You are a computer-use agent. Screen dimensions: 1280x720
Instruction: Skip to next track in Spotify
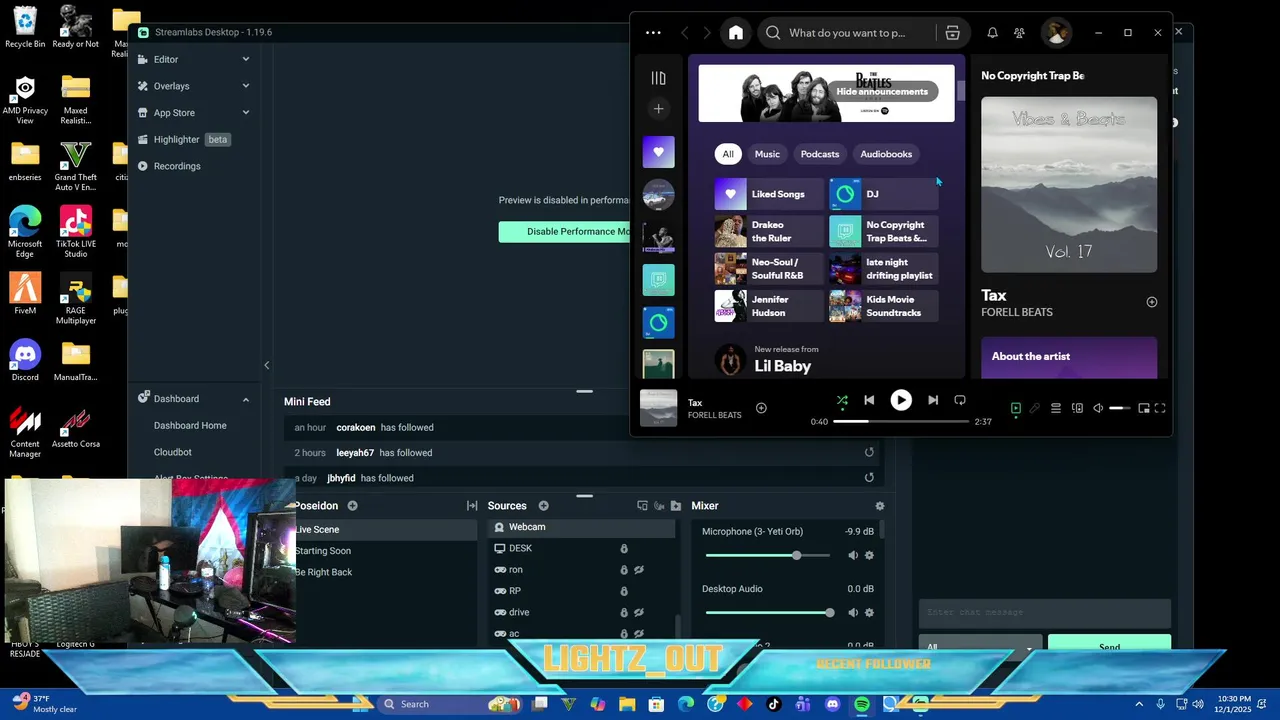tap(933, 400)
